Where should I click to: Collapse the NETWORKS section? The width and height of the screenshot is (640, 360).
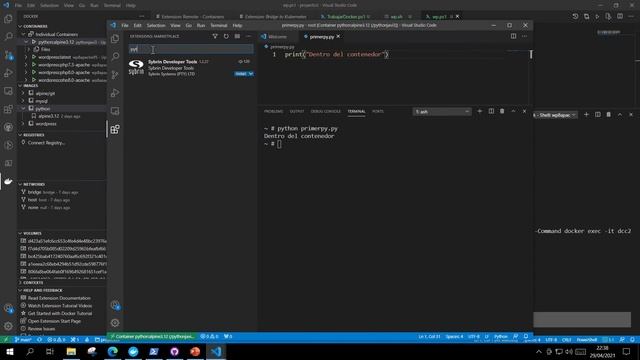point(33,184)
